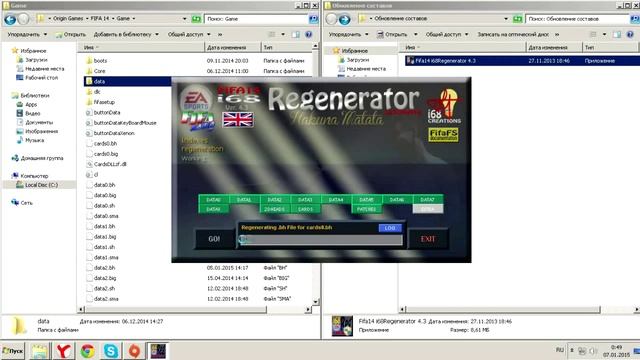Sort by Тип column in Game window
The image size is (640, 360).
click(286, 47)
